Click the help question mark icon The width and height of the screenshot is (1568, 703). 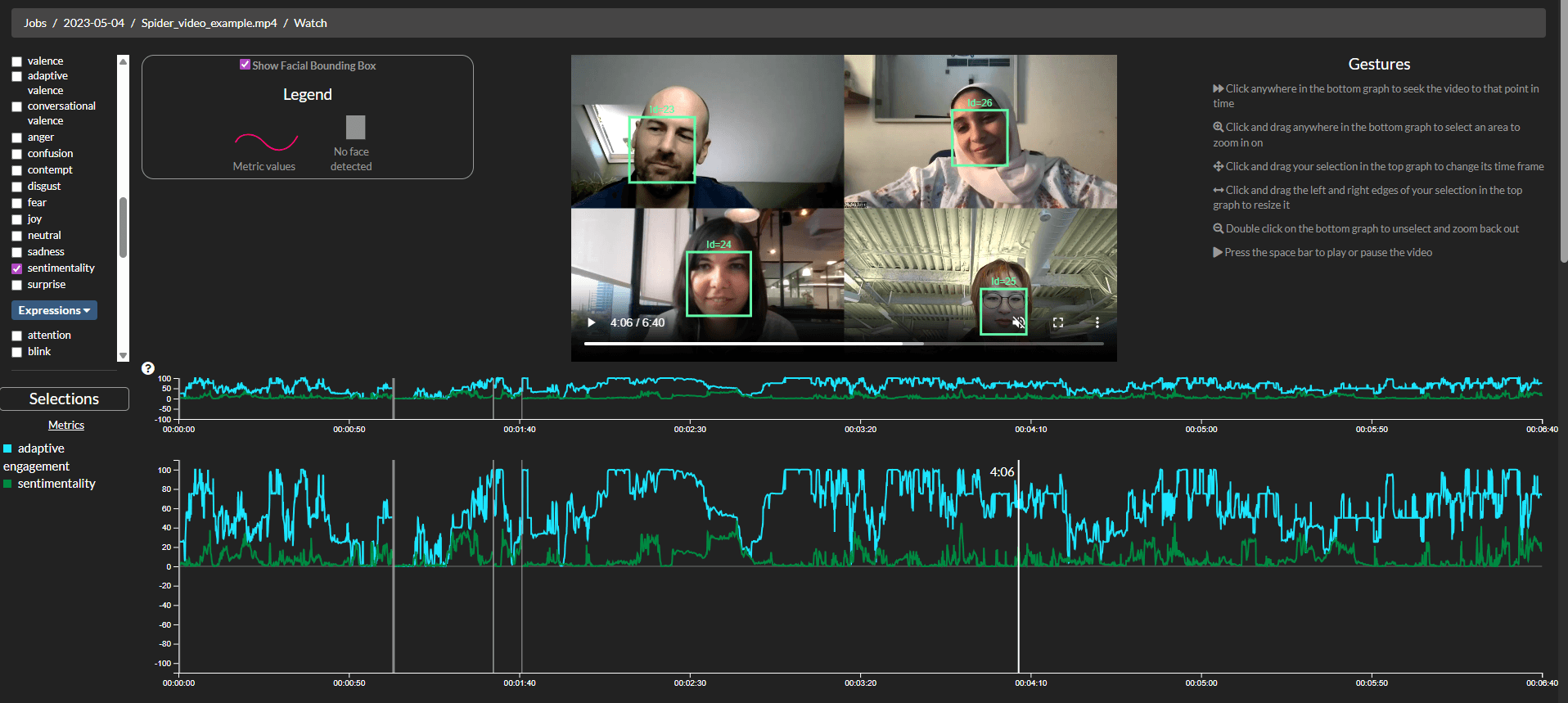tap(148, 368)
